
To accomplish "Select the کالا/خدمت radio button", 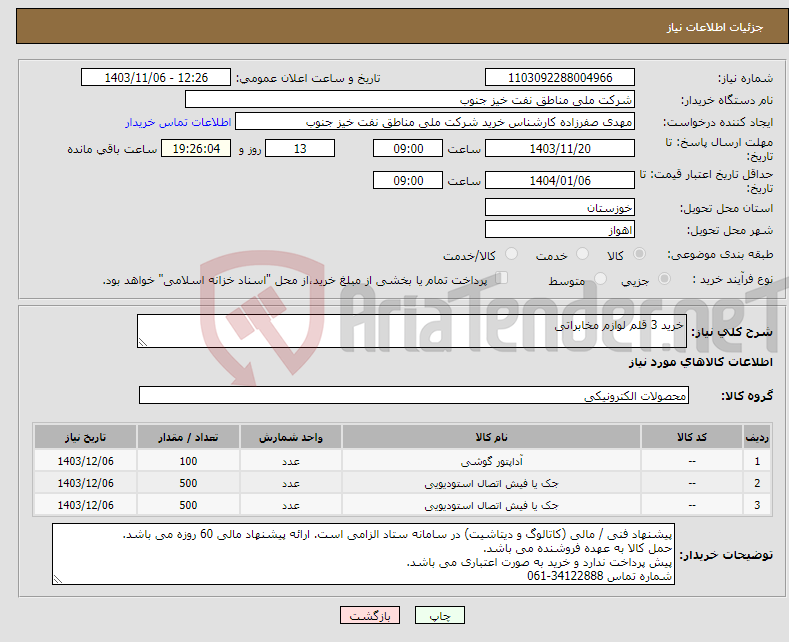I will coord(511,254).
